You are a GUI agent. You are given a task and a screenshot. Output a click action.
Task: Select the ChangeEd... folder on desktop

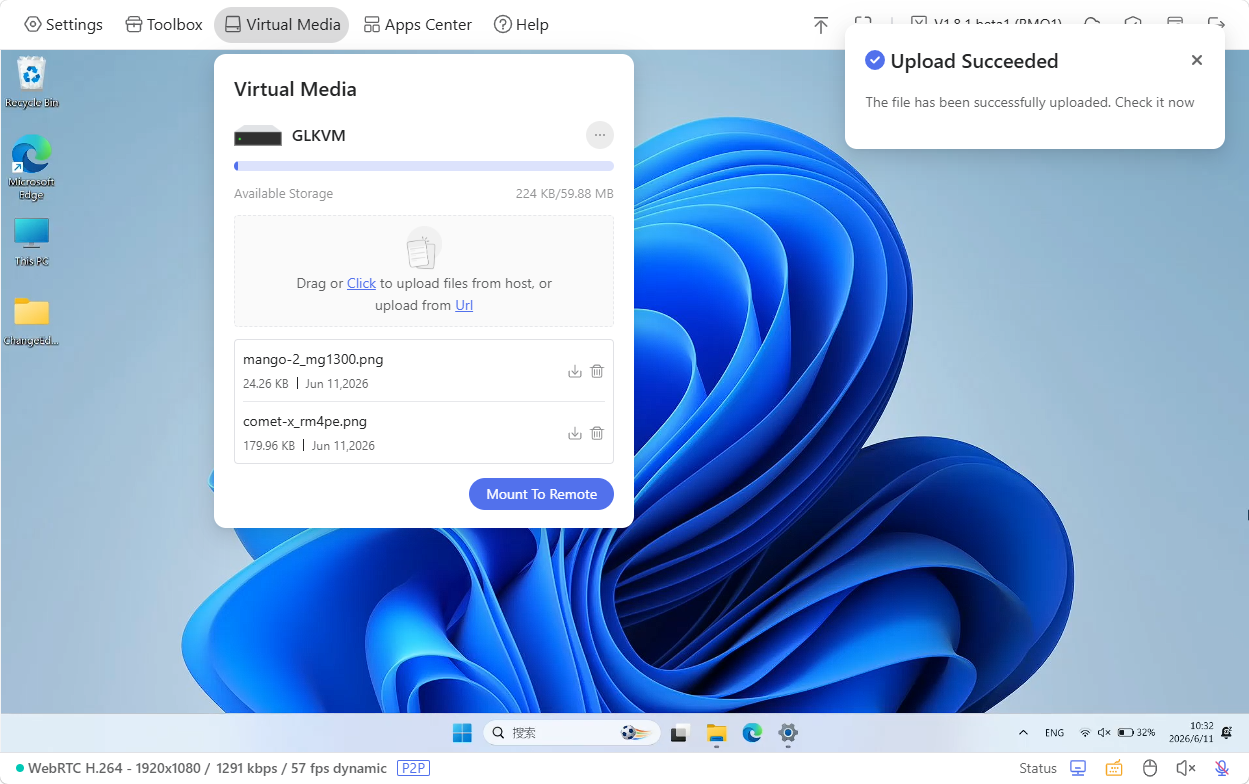[x=32, y=321]
